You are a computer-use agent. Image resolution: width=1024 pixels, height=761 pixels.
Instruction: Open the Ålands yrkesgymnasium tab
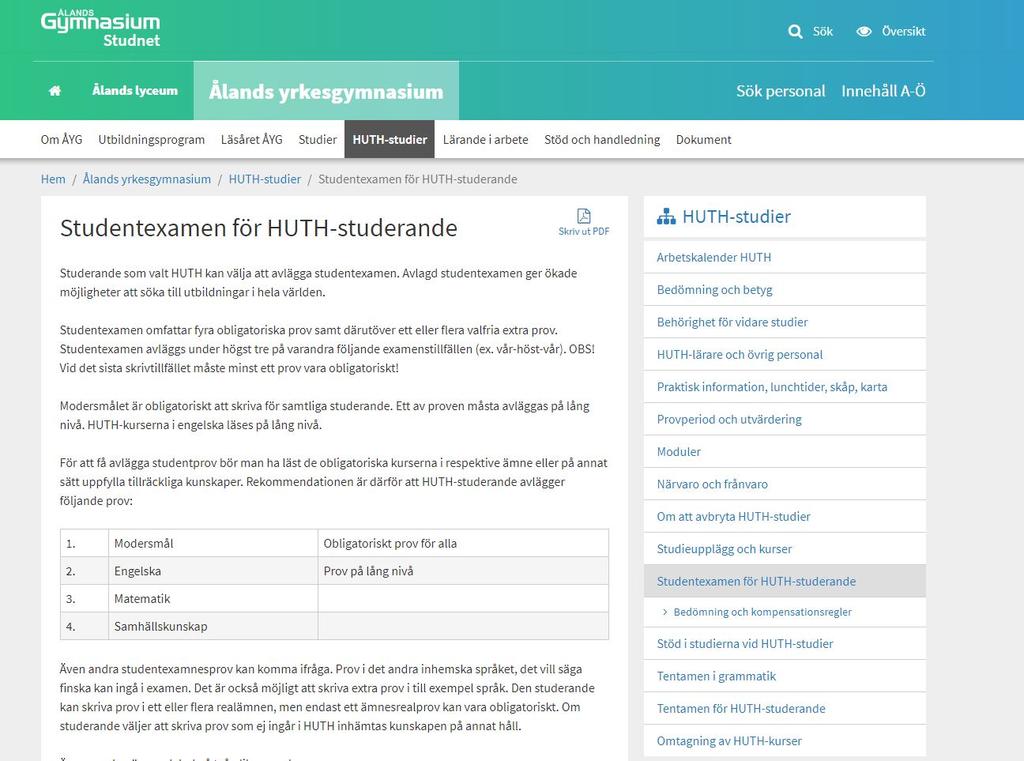[x=326, y=91]
